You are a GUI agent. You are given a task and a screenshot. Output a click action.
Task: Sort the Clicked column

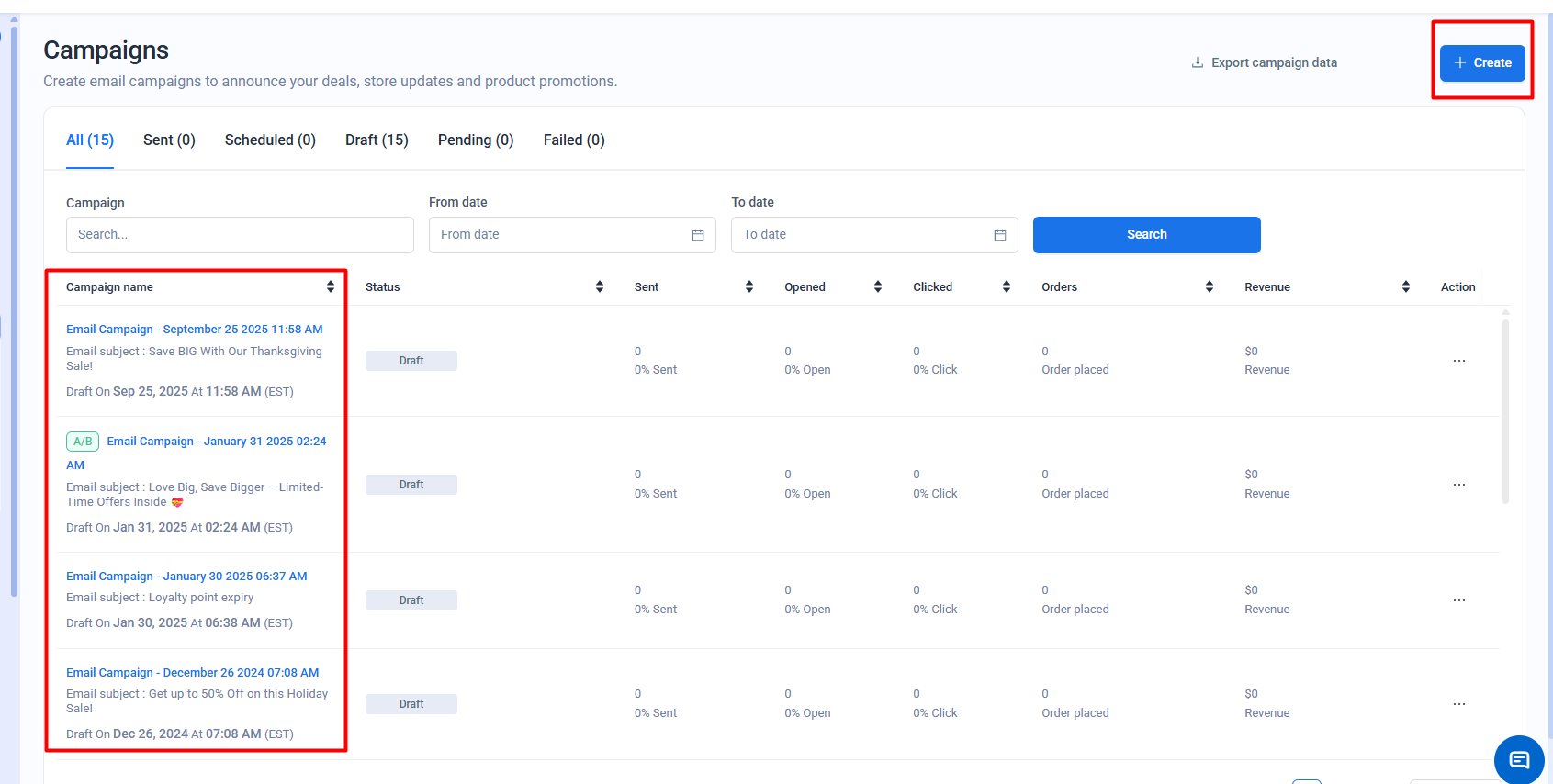pos(1007,287)
